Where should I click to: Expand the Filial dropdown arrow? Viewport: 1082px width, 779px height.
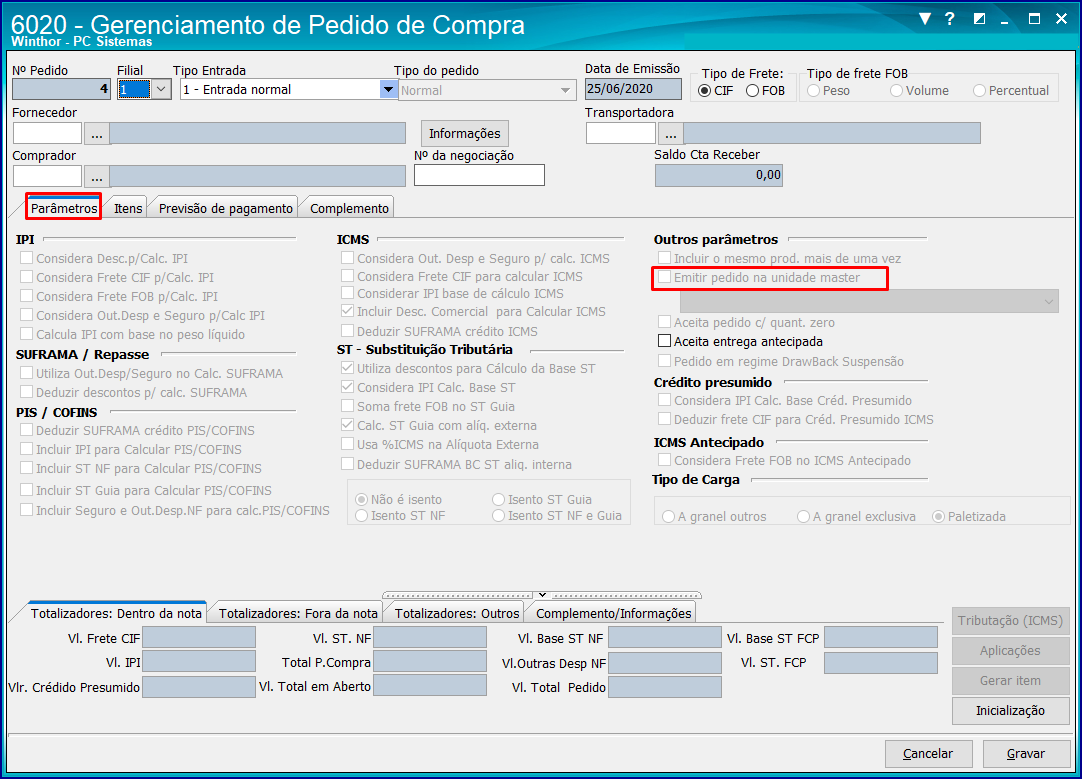[x=161, y=89]
